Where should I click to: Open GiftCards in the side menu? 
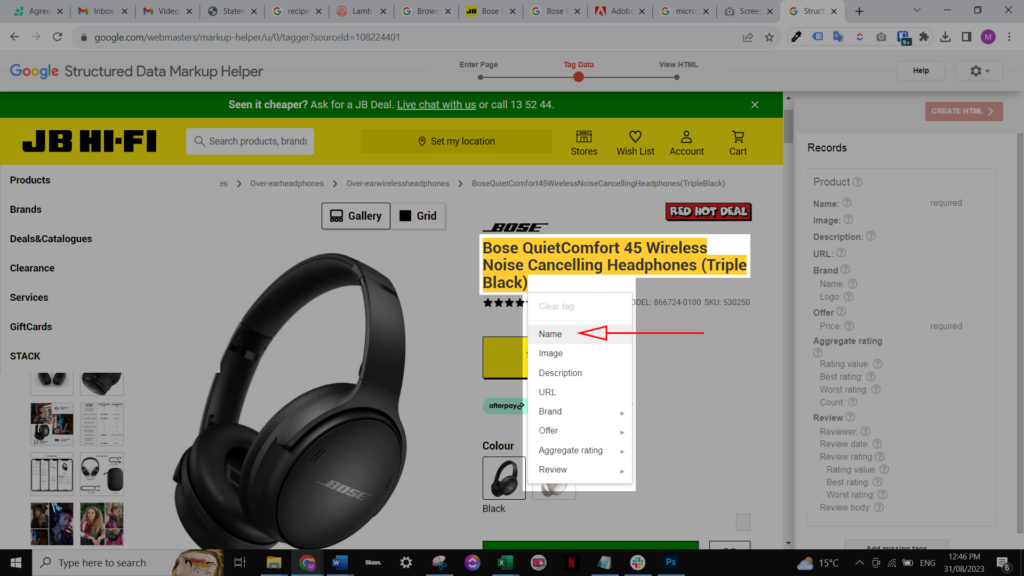coord(31,327)
